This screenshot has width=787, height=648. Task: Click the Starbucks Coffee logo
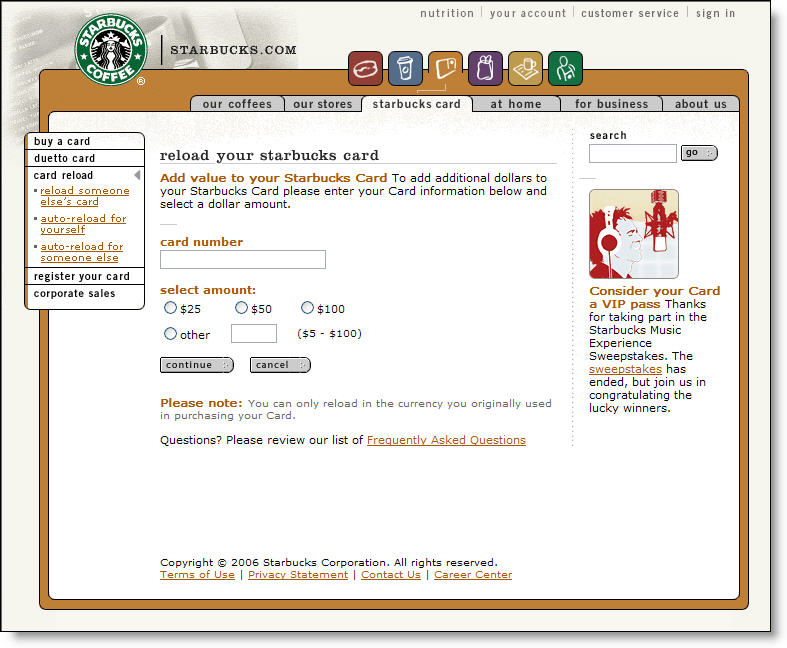(x=110, y=49)
